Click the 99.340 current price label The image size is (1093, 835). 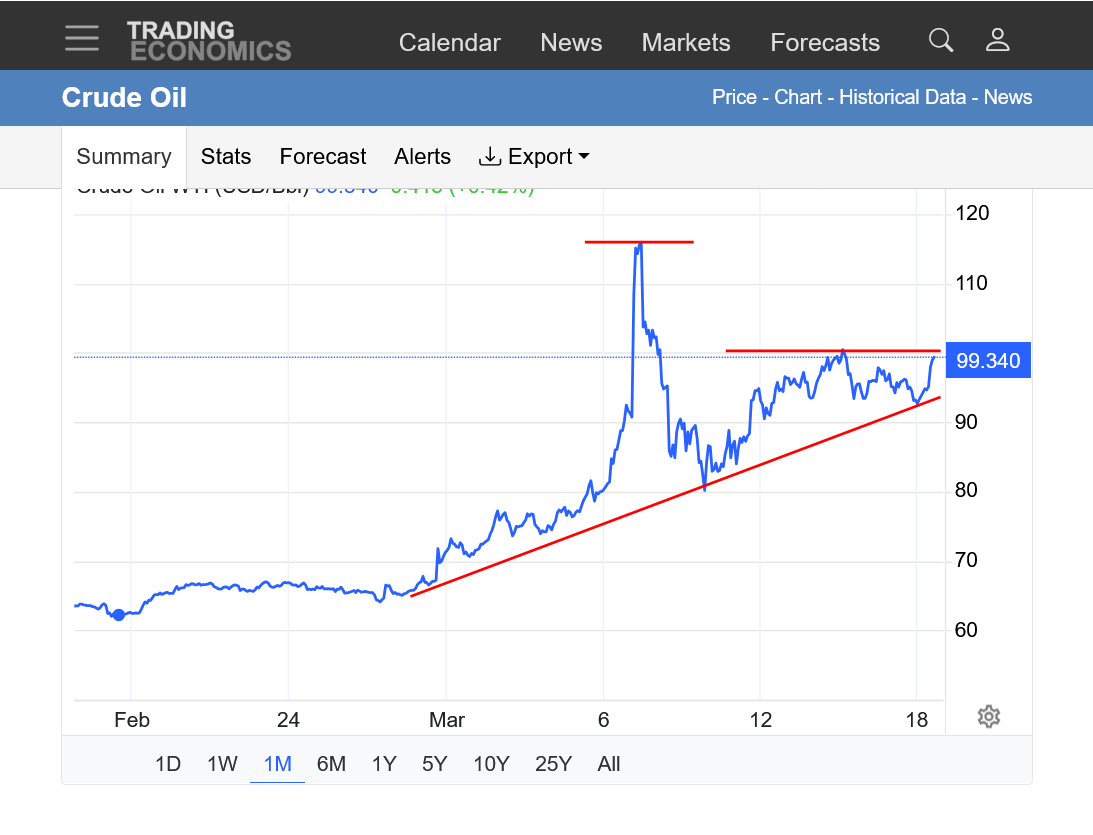[x=987, y=360]
